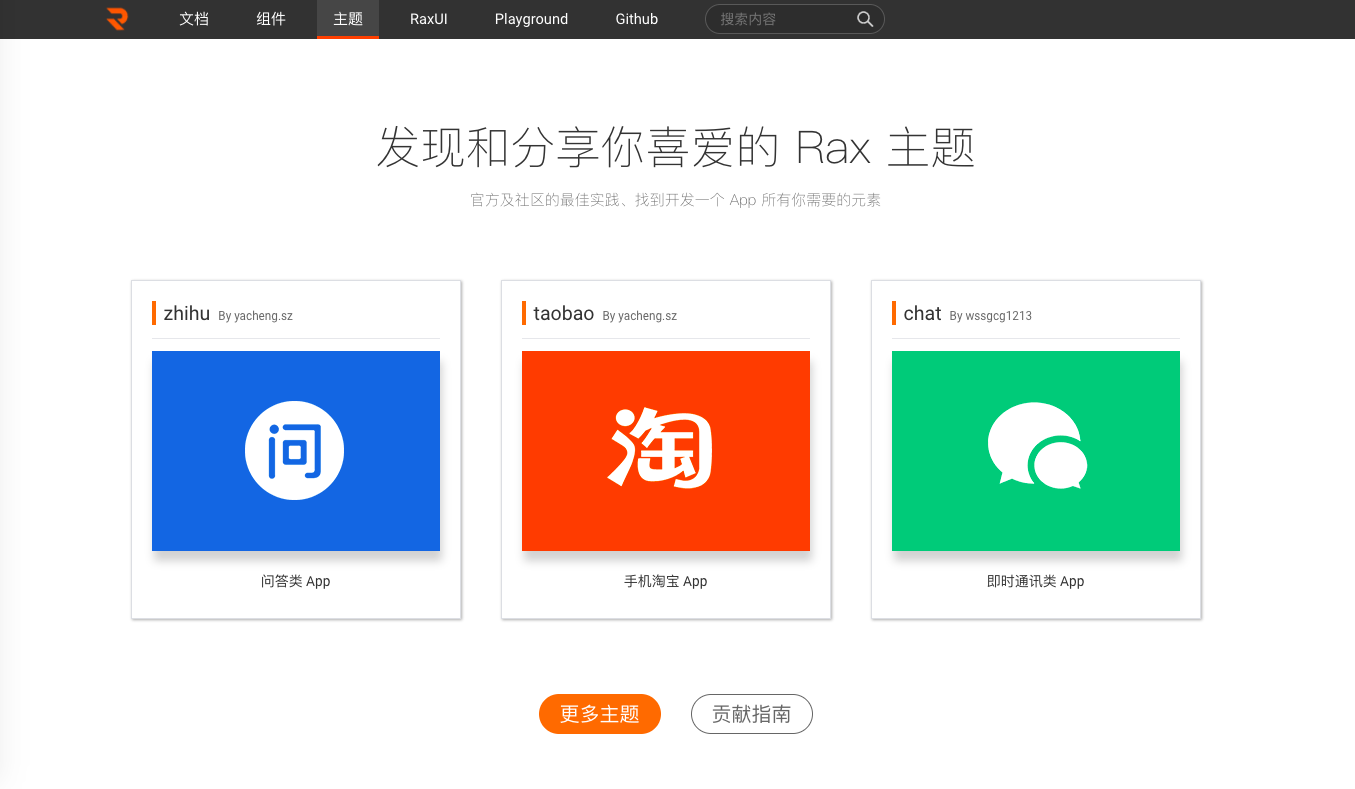The image size is (1355, 789).
Task: Open the zhihu theme title
Action: [x=187, y=313]
